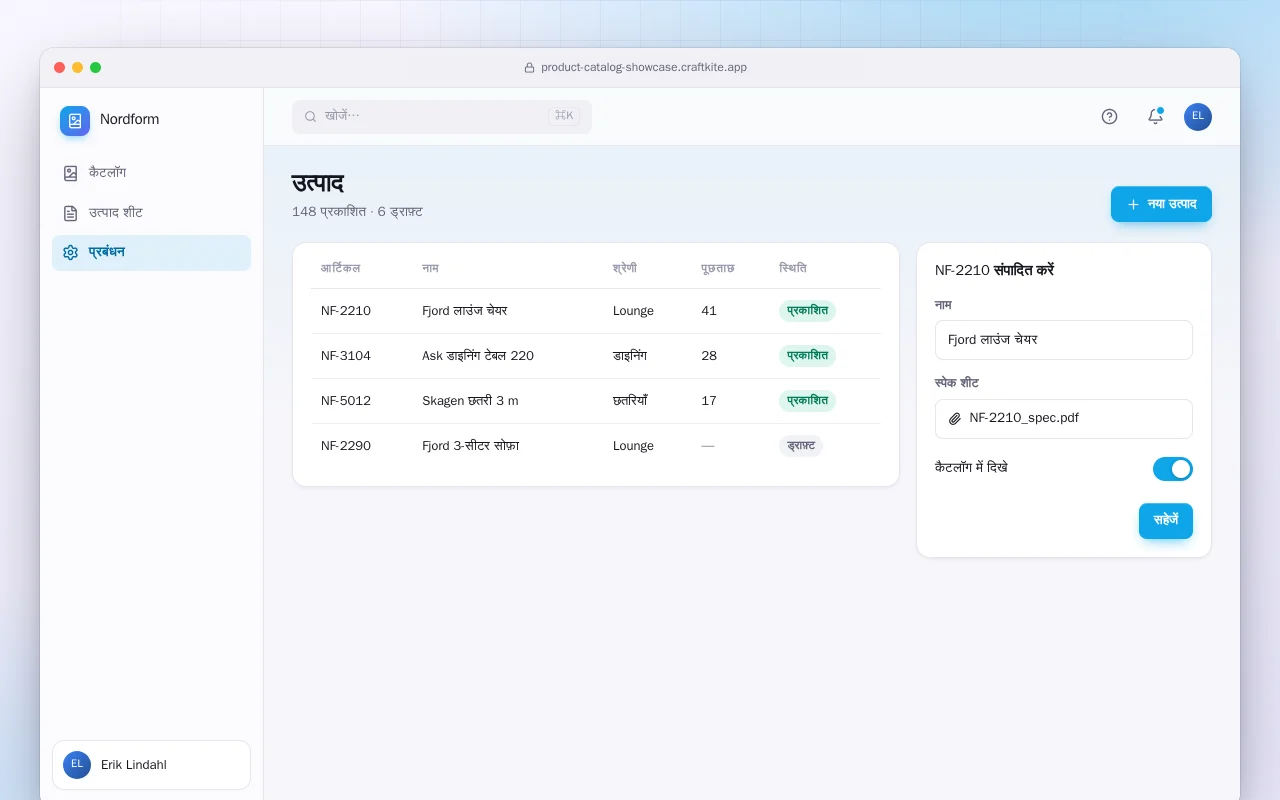The height and width of the screenshot is (800, 1280).
Task: Click the NF-2210_spec.pdf spec sheet field
Action: [1064, 419]
